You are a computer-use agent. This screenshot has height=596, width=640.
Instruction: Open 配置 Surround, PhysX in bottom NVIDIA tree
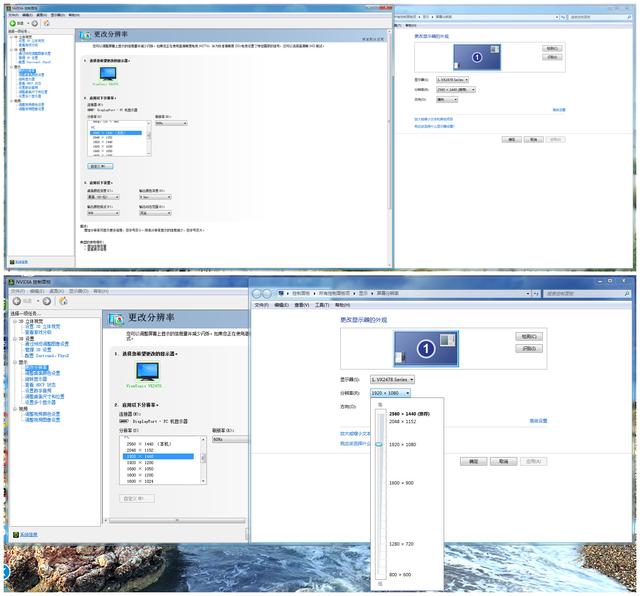pos(47,356)
